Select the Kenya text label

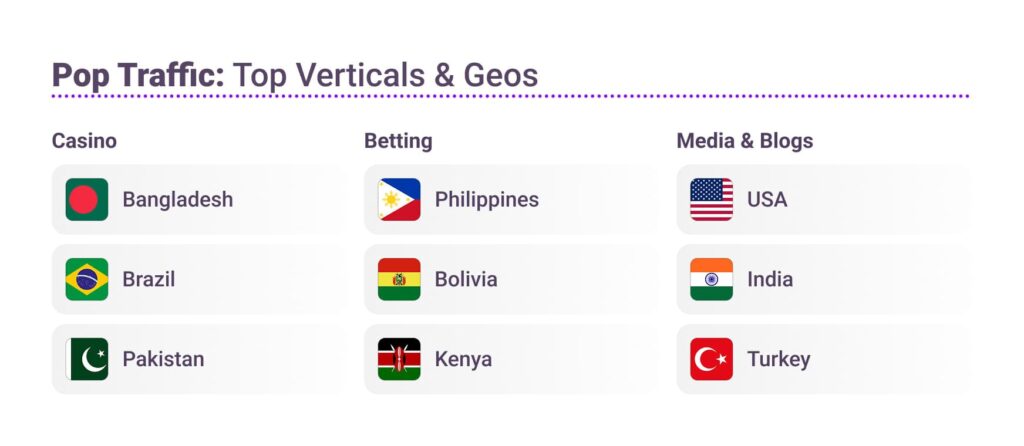pyautogui.click(x=463, y=360)
